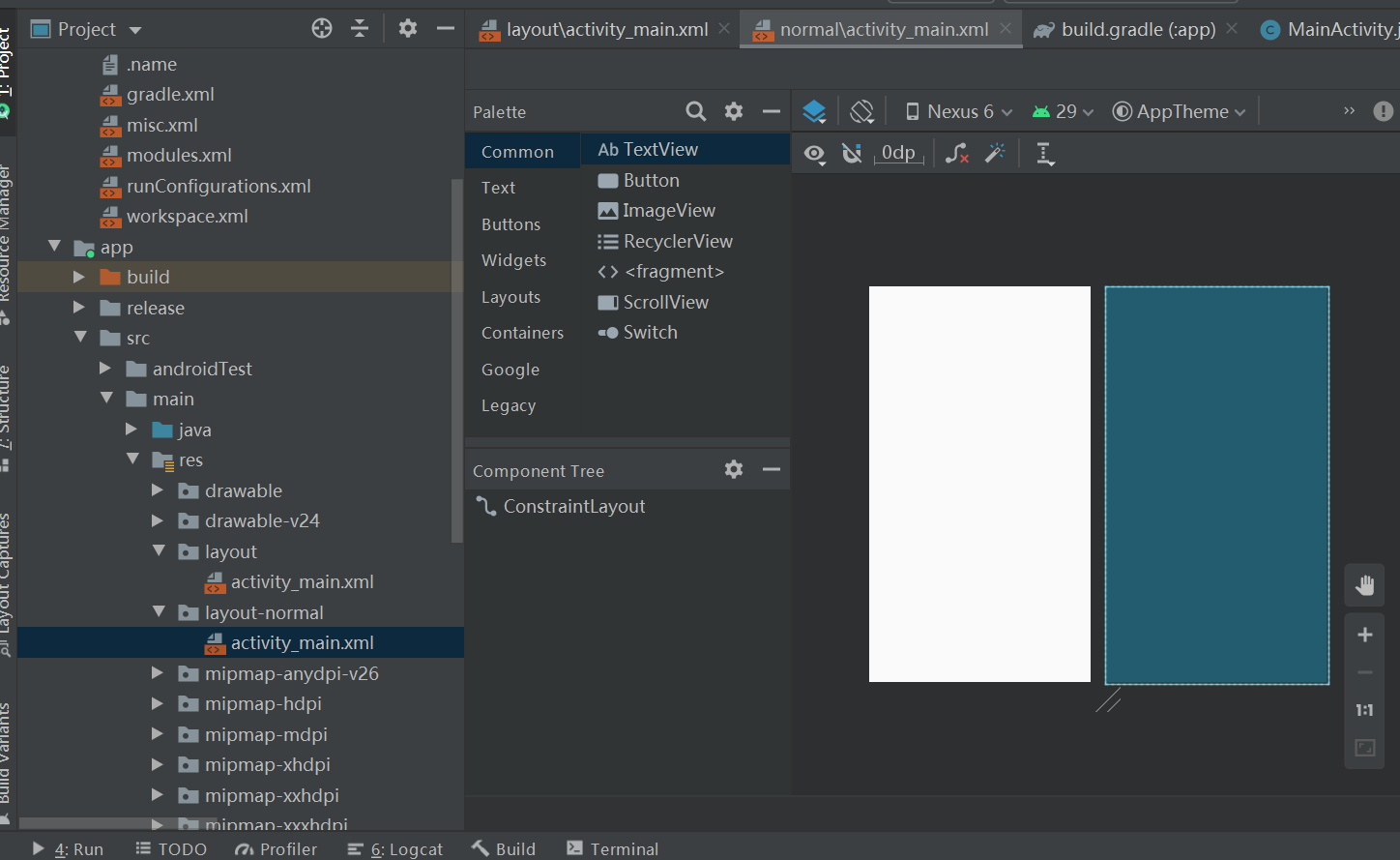Switch to build.gradle (:app) tab

coord(1125,29)
